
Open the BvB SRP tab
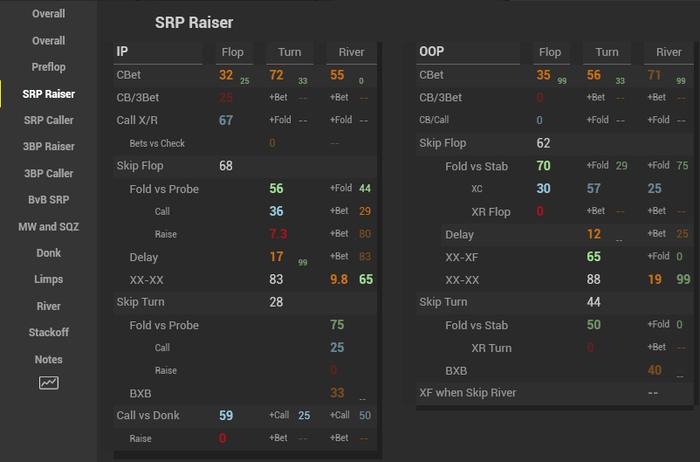(48, 200)
